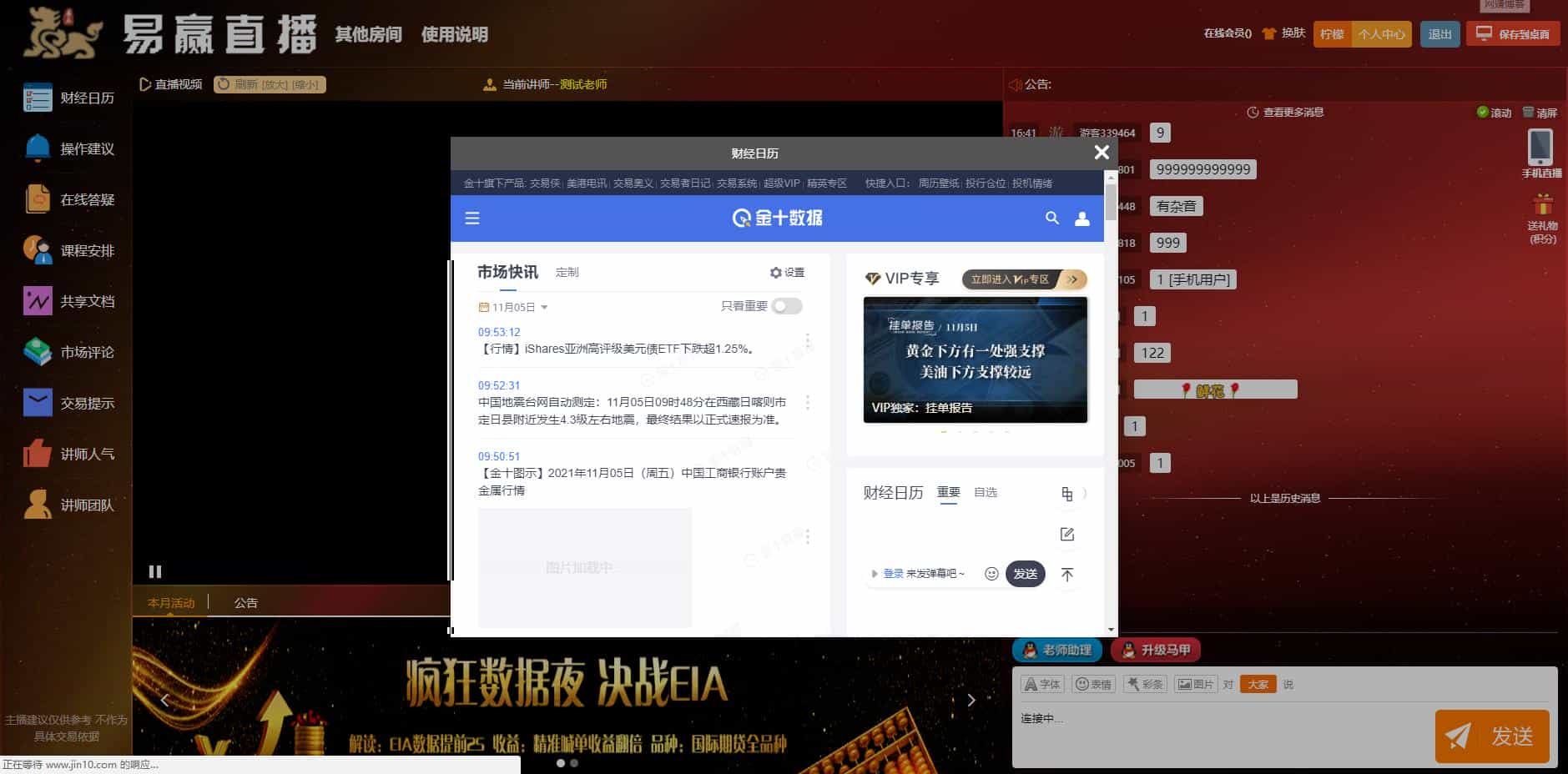The image size is (1568, 774).
Task: Click the user profile icon in 金十数据 header
Action: 1082,219
